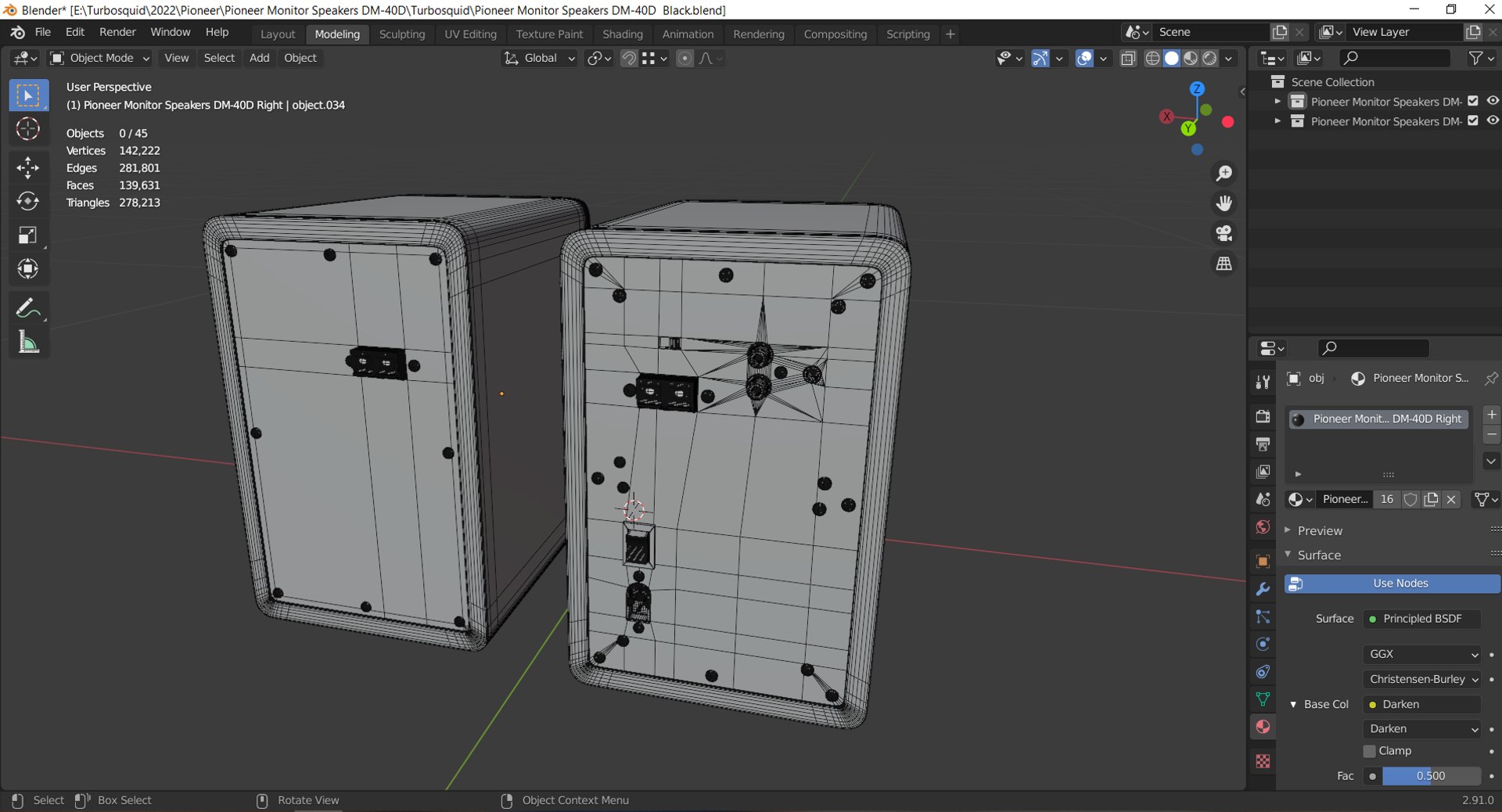Enable the Clamp checkbox
This screenshot has height=812, width=1502.
(1370, 751)
